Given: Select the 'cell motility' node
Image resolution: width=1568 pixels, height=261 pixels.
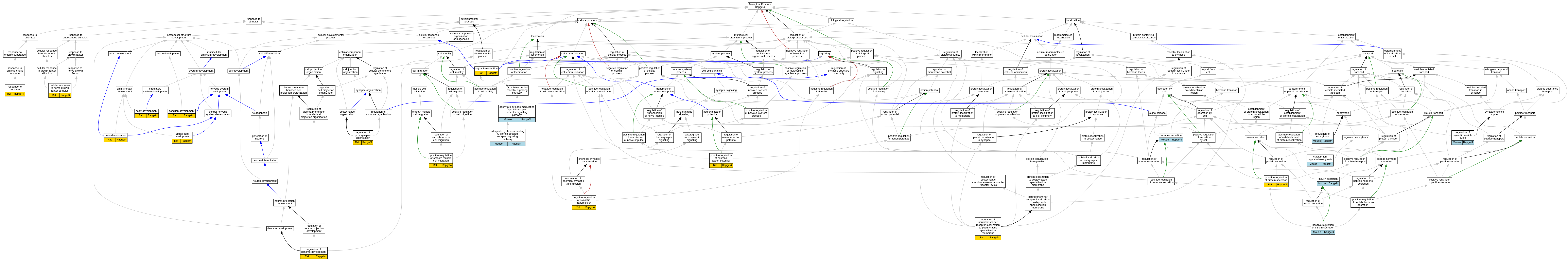Looking at the screenshot, I should [445, 54].
